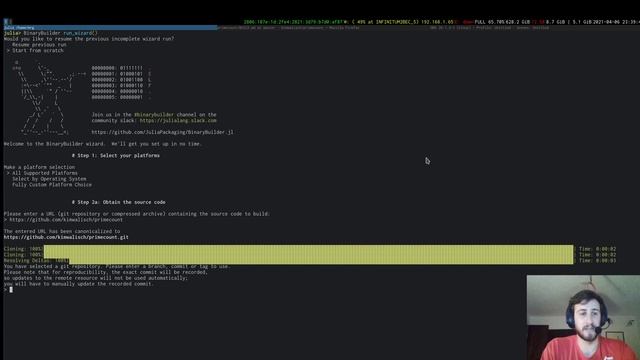Click the webcam video overlay of the presenter
This screenshot has width=640, height=360.
pos(583,318)
